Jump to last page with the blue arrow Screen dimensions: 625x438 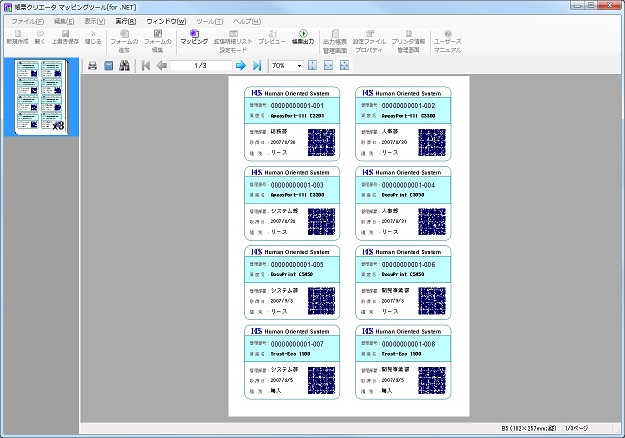(x=257, y=66)
